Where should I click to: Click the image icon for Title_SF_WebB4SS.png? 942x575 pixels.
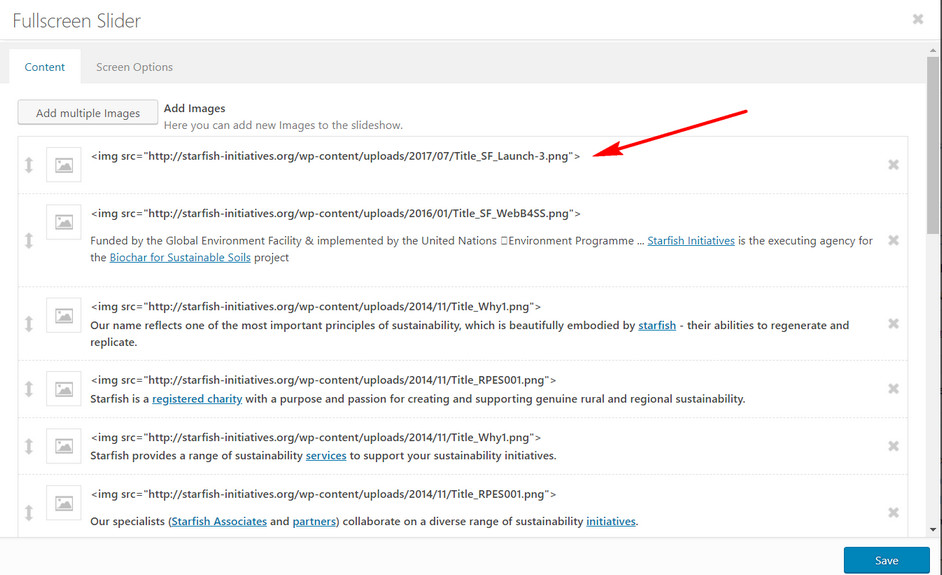coord(64,222)
